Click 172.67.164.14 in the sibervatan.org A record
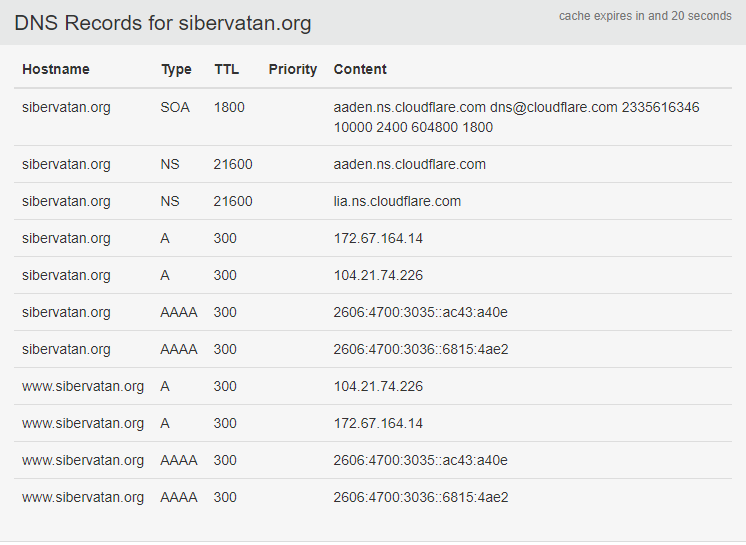The height and width of the screenshot is (545, 746). click(378, 238)
